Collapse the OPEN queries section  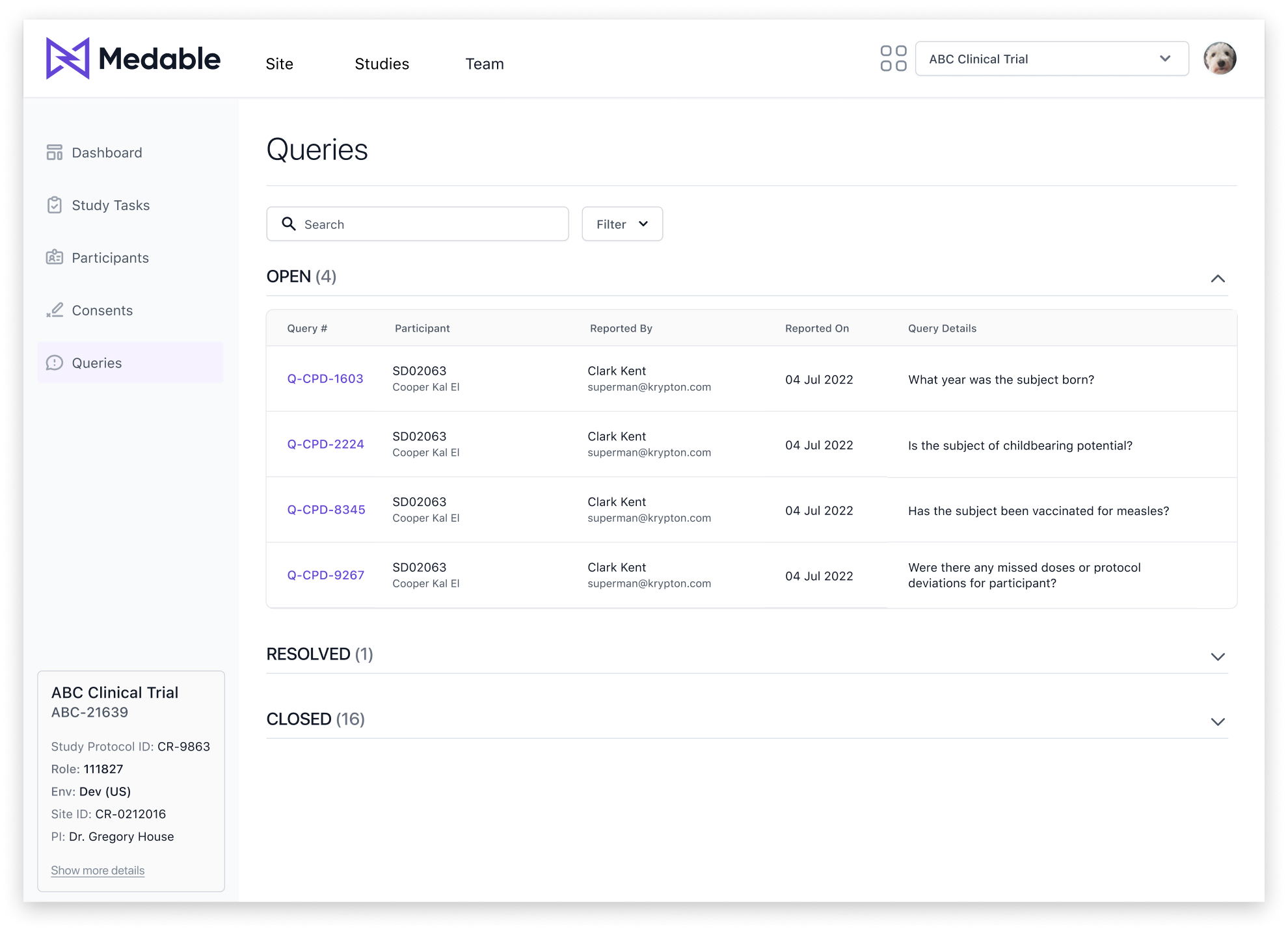(x=1217, y=278)
